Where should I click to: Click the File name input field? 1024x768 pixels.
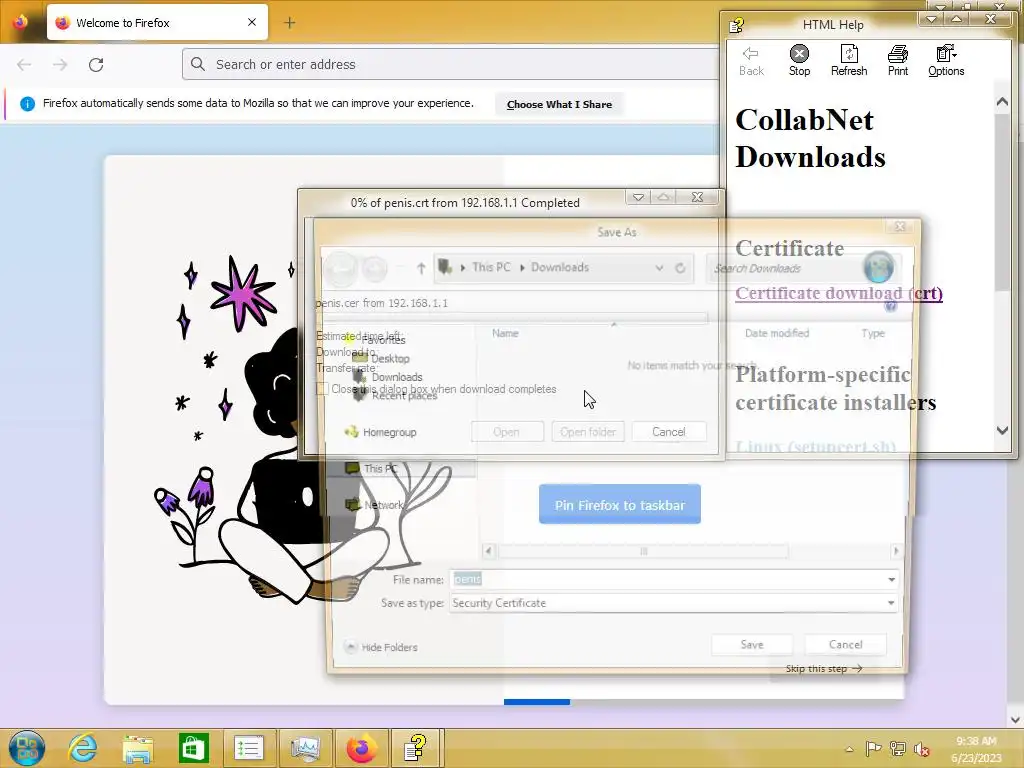click(x=667, y=579)
